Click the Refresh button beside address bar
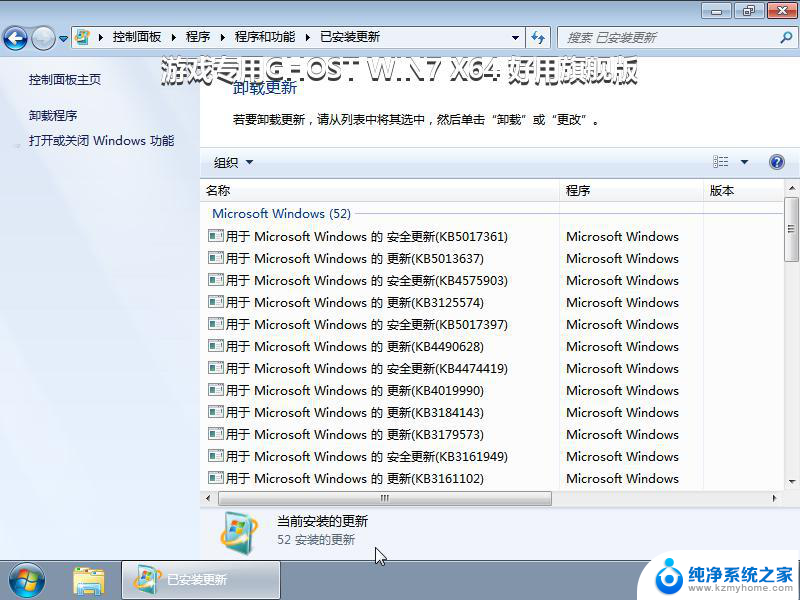The width and height of the screenshot is (800, 600). [538, 37]
